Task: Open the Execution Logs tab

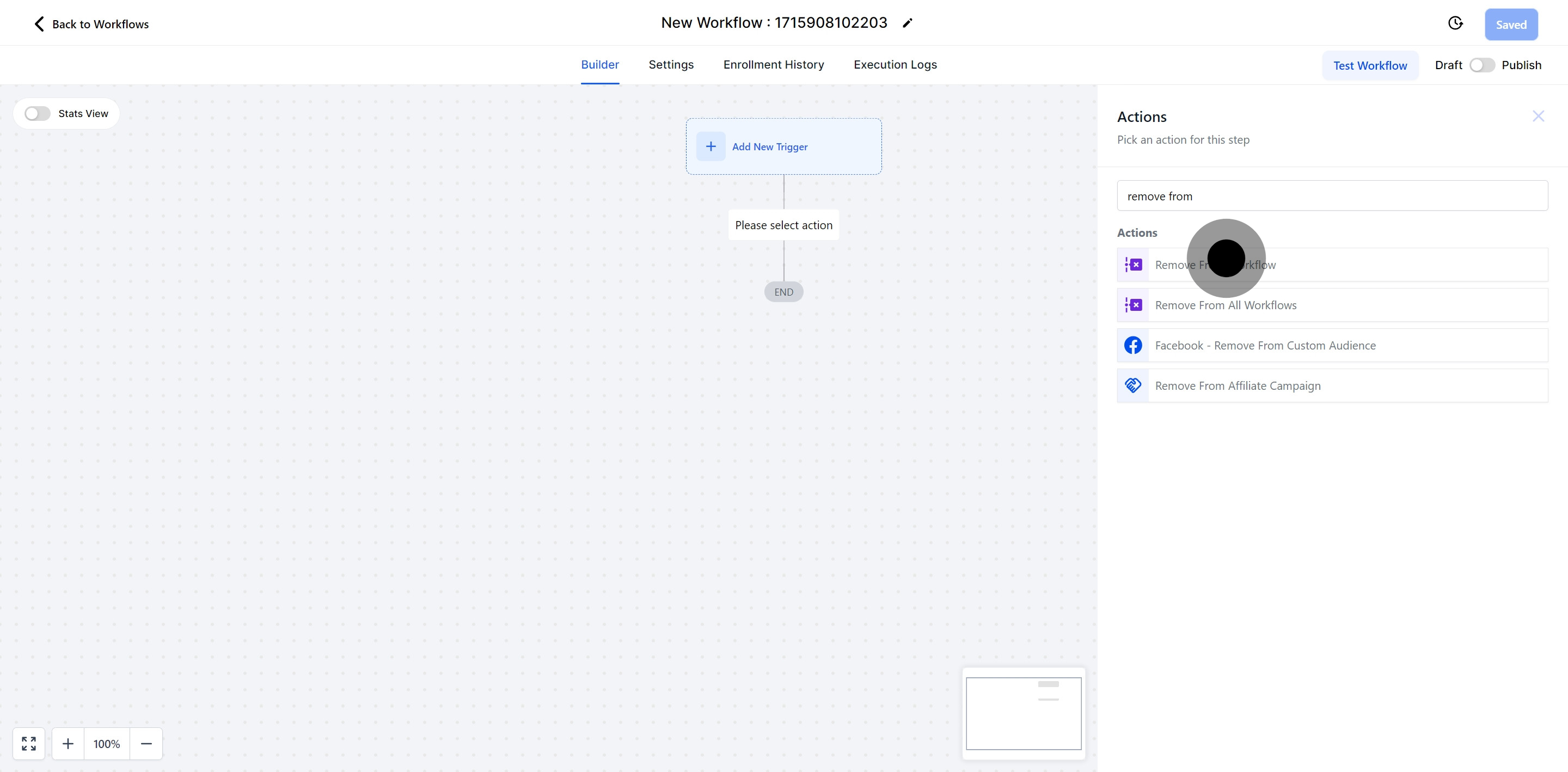Action: coord(895,65)
